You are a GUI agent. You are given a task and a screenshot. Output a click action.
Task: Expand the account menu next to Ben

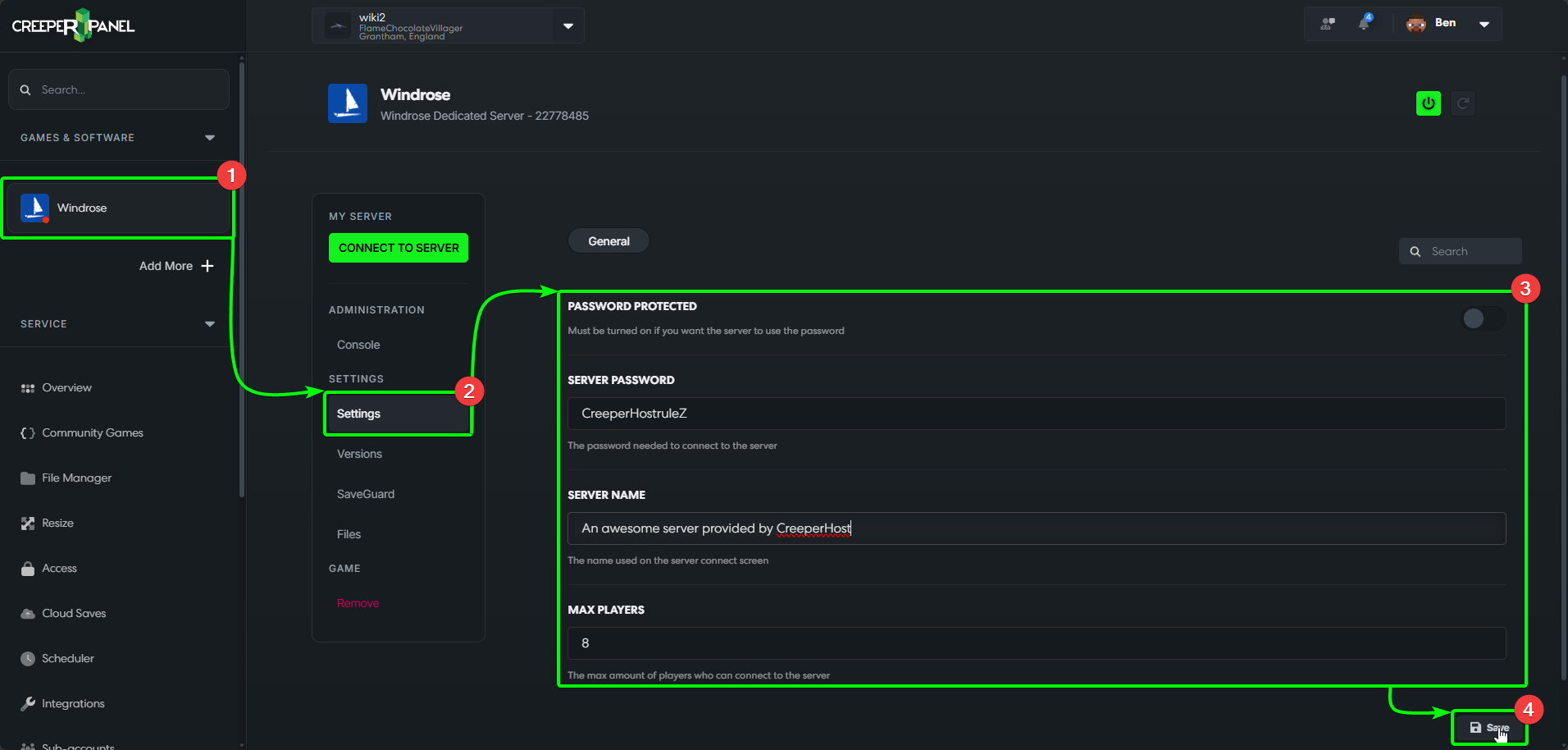pos(1484,24)
